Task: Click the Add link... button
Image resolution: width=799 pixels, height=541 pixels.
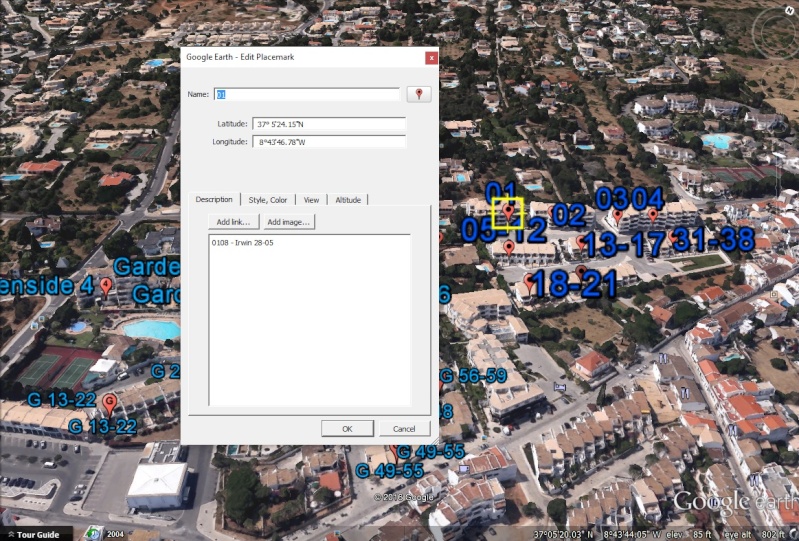Action: (x=233, y=222)
